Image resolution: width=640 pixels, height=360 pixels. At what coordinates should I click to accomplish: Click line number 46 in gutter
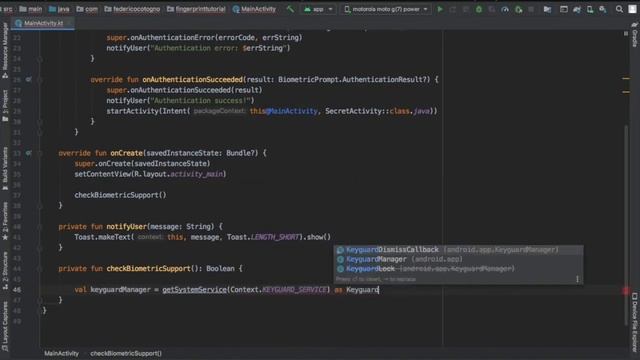pos(17,290)
